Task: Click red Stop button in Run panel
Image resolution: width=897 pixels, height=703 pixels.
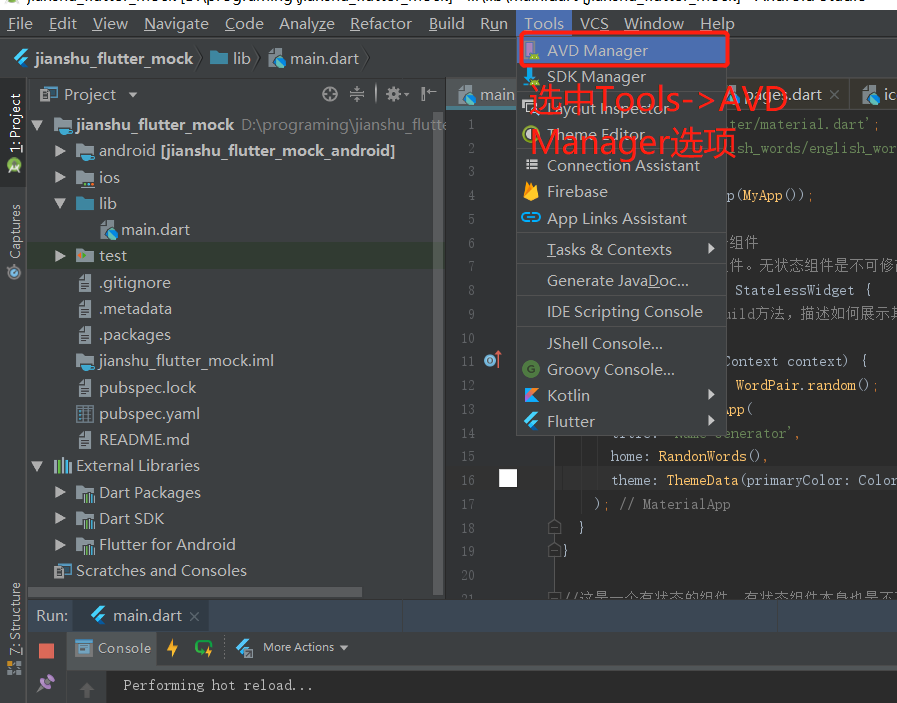Action: click(x=46, y=650)
